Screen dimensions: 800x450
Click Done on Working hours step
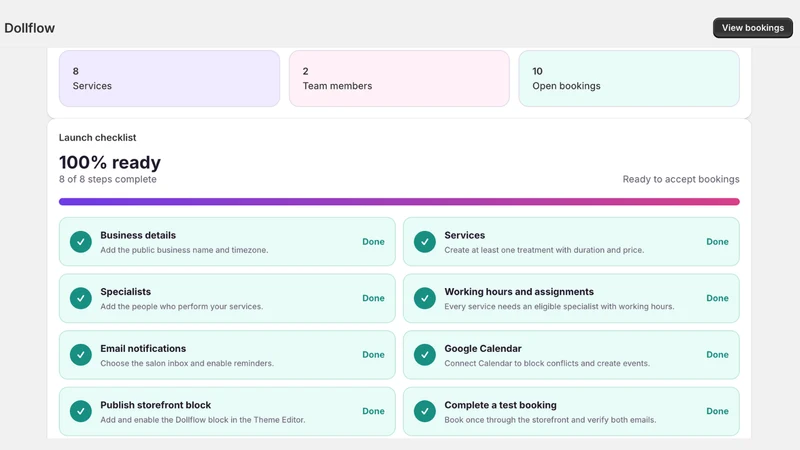717,298
